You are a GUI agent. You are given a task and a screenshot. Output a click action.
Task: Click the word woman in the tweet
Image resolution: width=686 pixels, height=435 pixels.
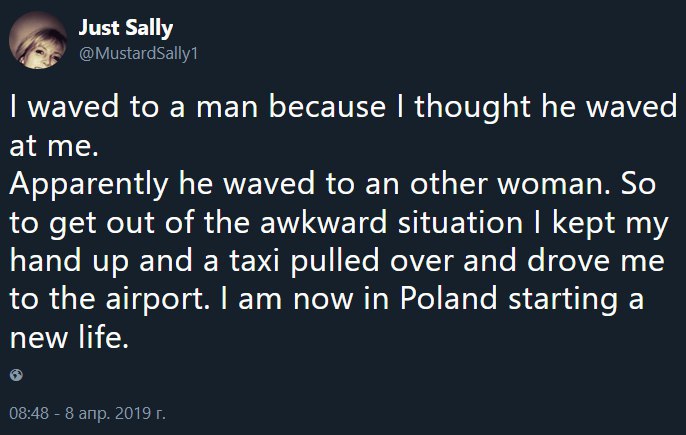[554, 184]
